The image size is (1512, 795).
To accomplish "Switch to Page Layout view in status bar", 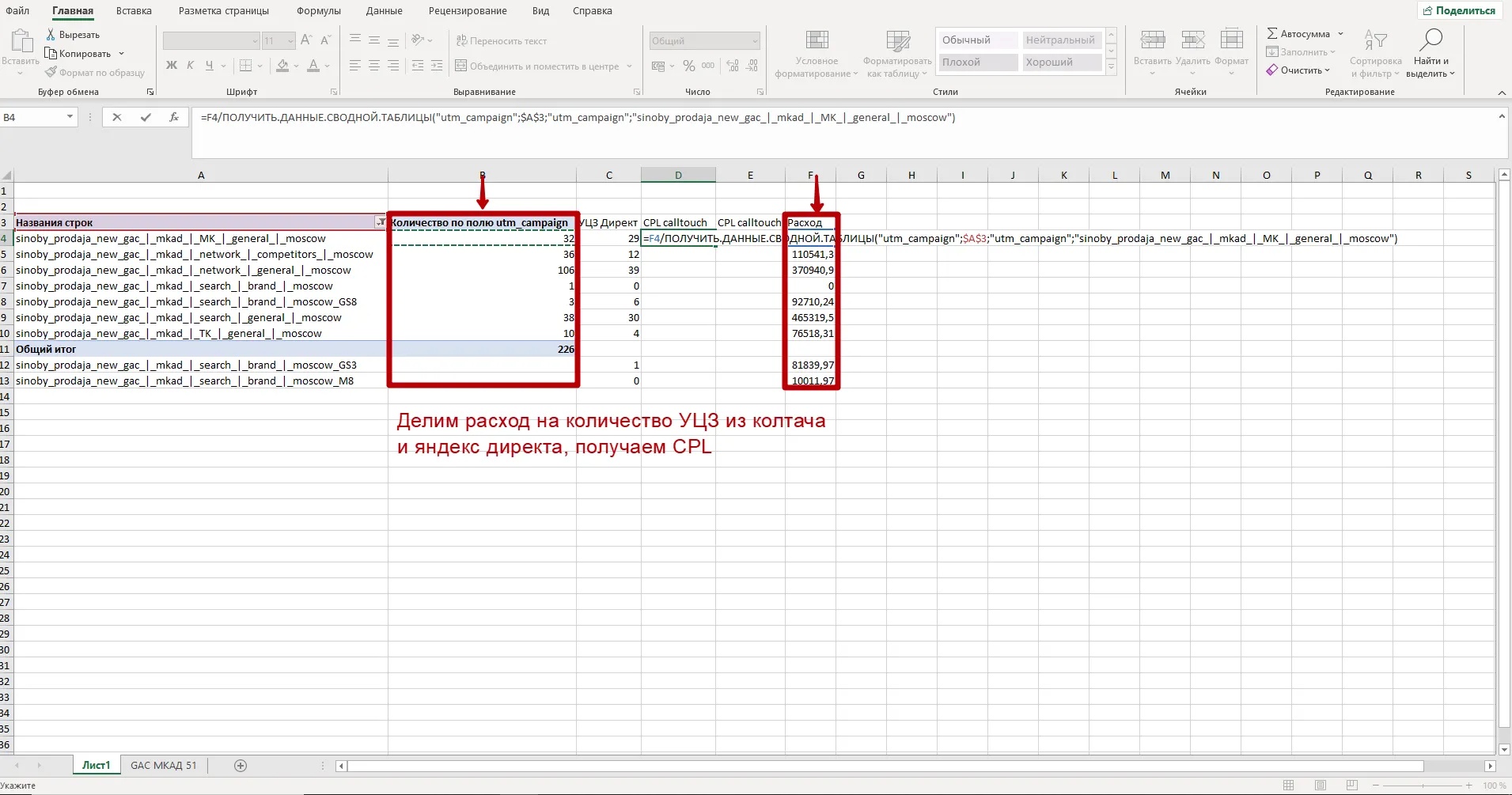I will coord(1321,785).
